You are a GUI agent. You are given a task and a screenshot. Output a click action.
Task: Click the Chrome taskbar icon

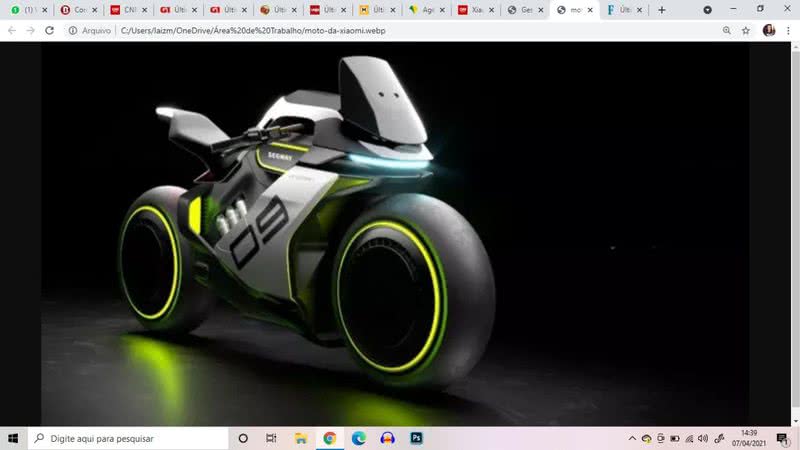pos(330,438)
